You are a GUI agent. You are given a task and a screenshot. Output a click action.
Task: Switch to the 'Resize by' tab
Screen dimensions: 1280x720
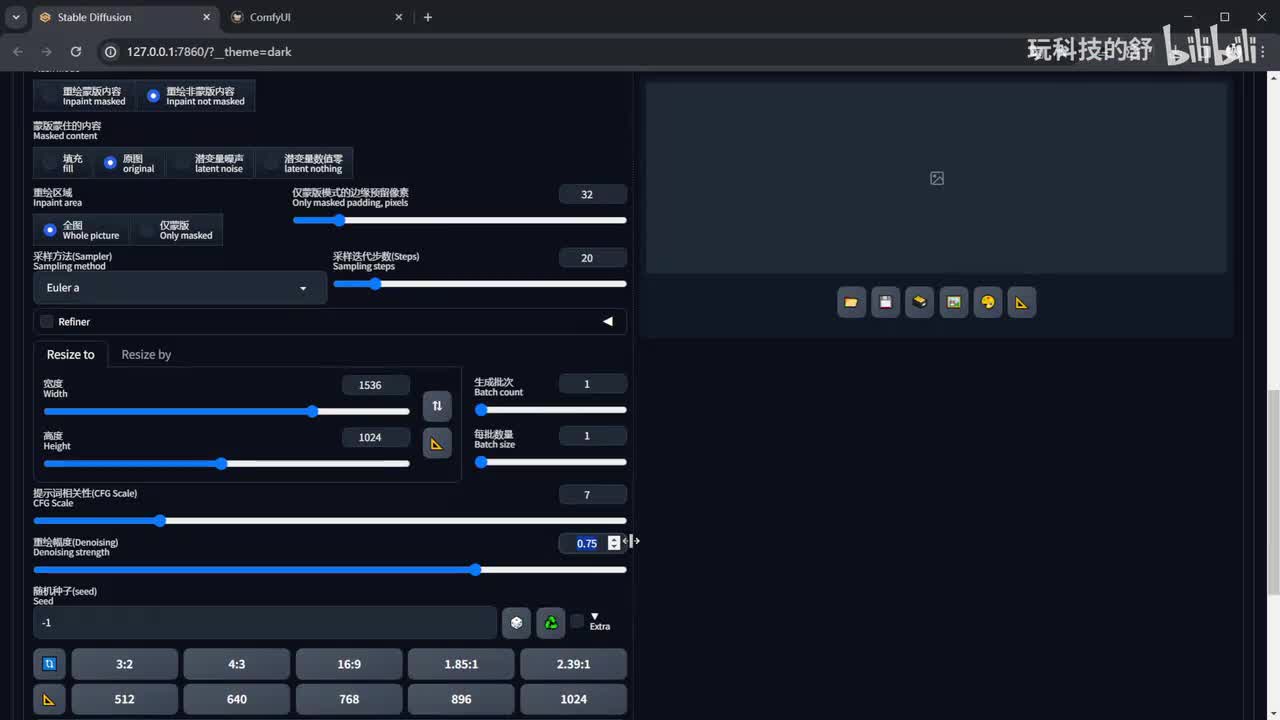(x=146, y=355)
